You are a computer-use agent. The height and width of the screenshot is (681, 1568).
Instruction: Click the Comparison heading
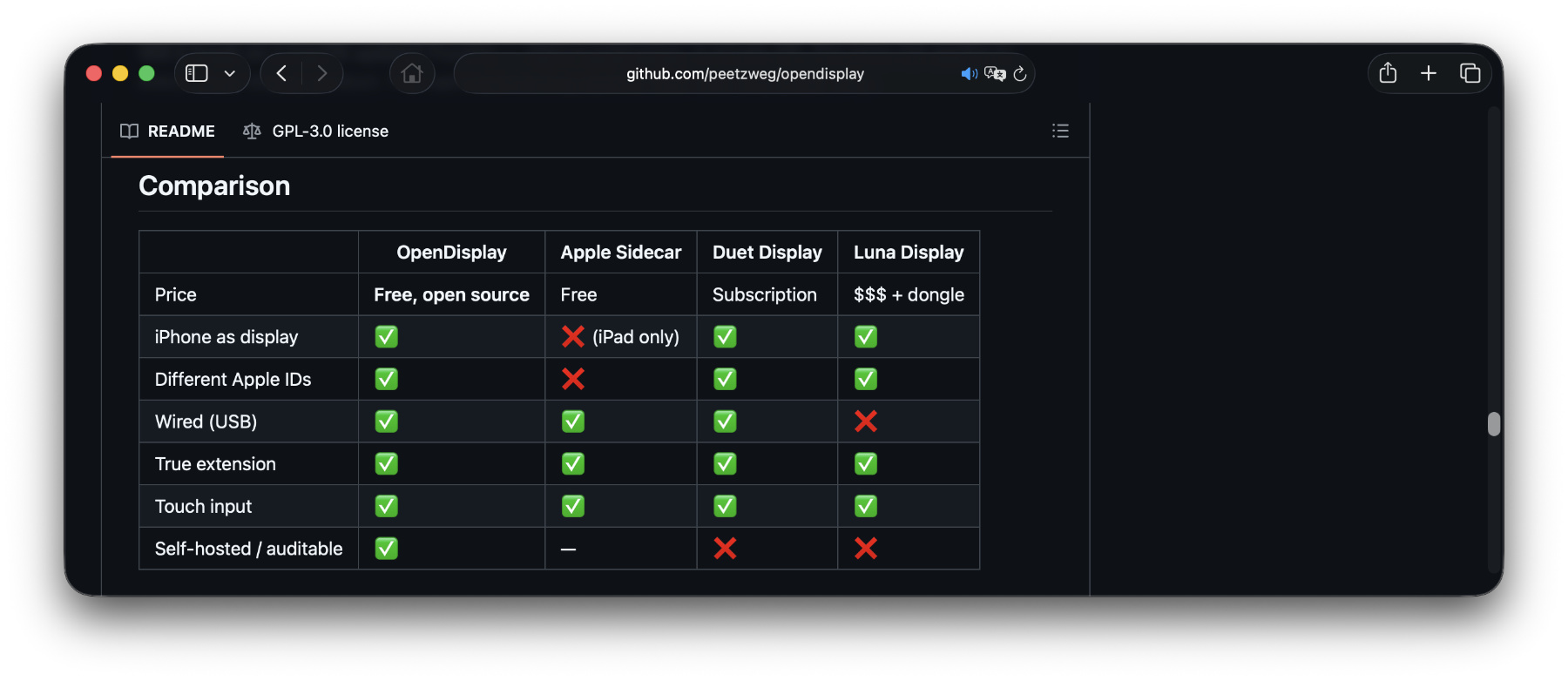pos(214,185)
